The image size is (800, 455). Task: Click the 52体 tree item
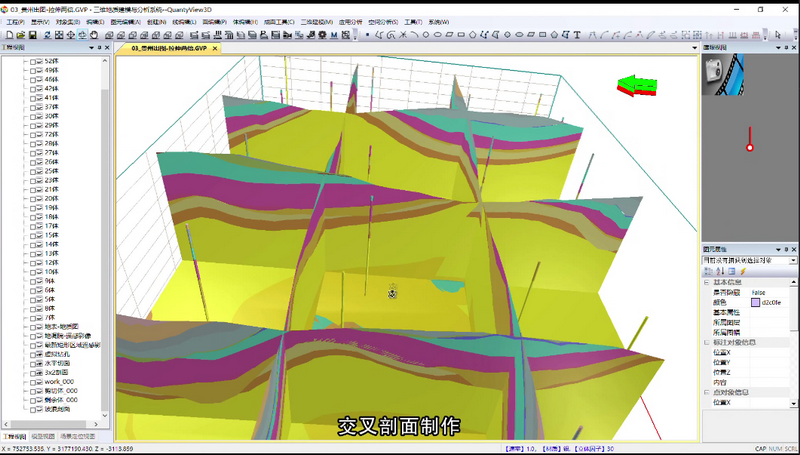pos(51,61)
